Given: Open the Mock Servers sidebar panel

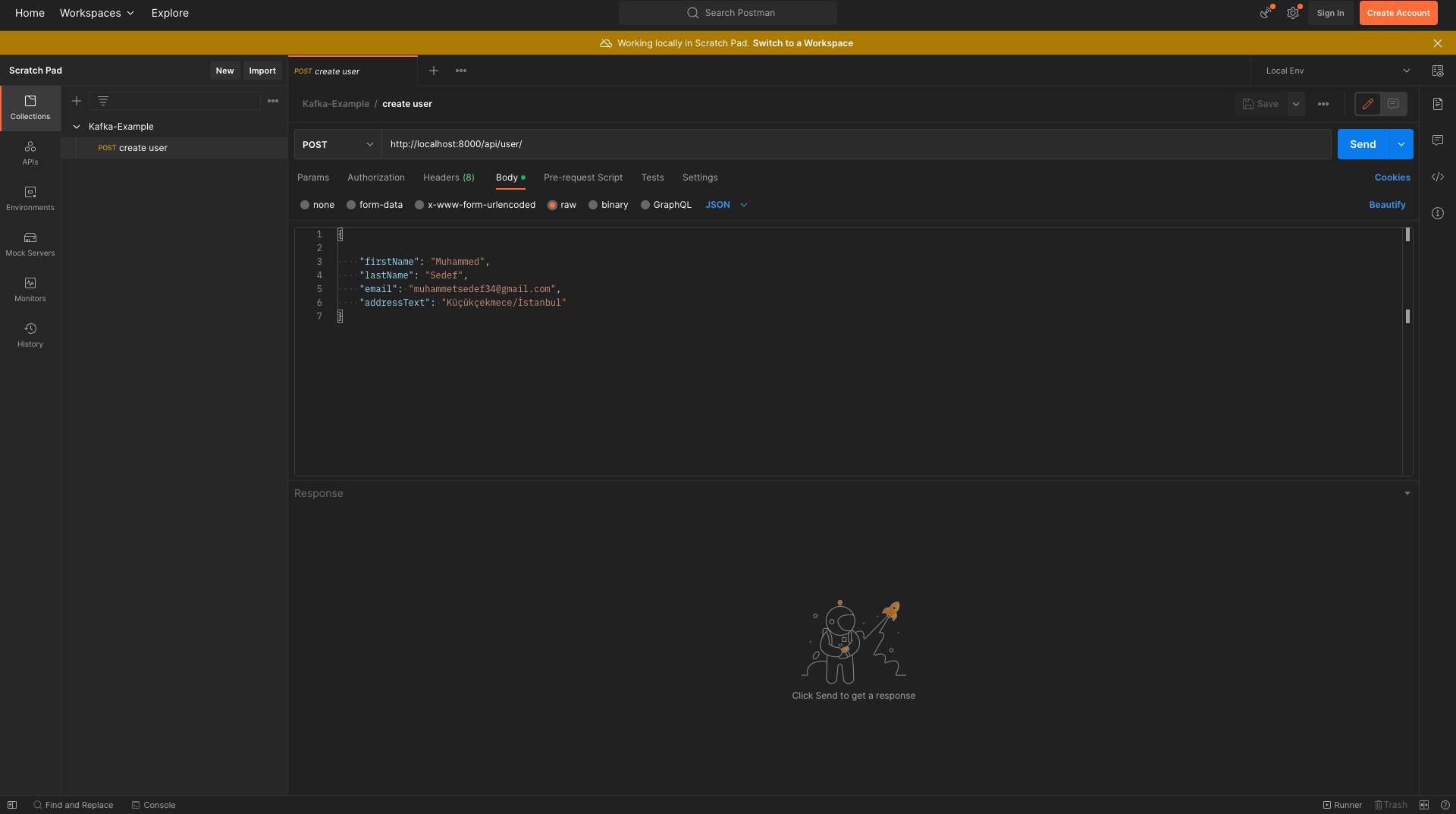Looking at the screenshot, I should [30, 244].
